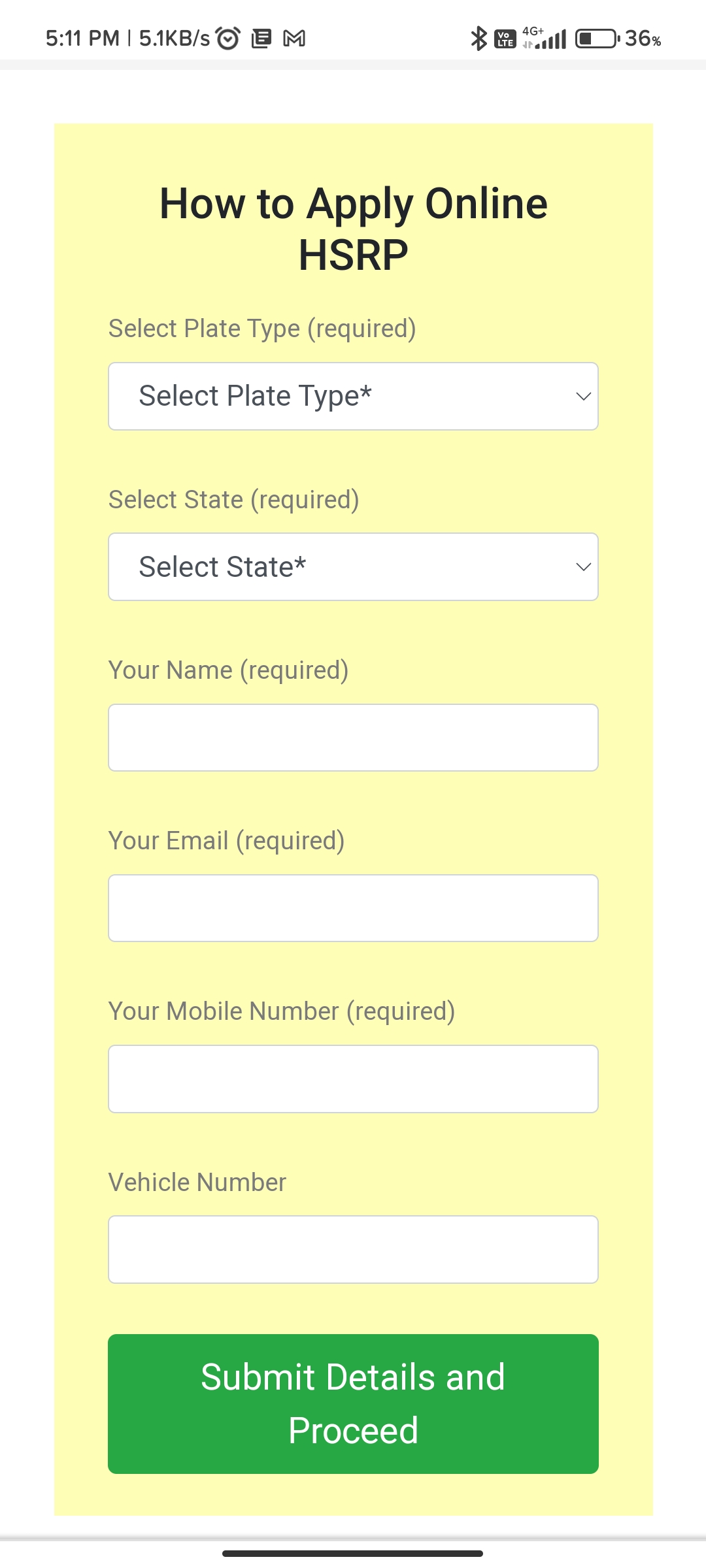Tap the news notification icon

261,39
